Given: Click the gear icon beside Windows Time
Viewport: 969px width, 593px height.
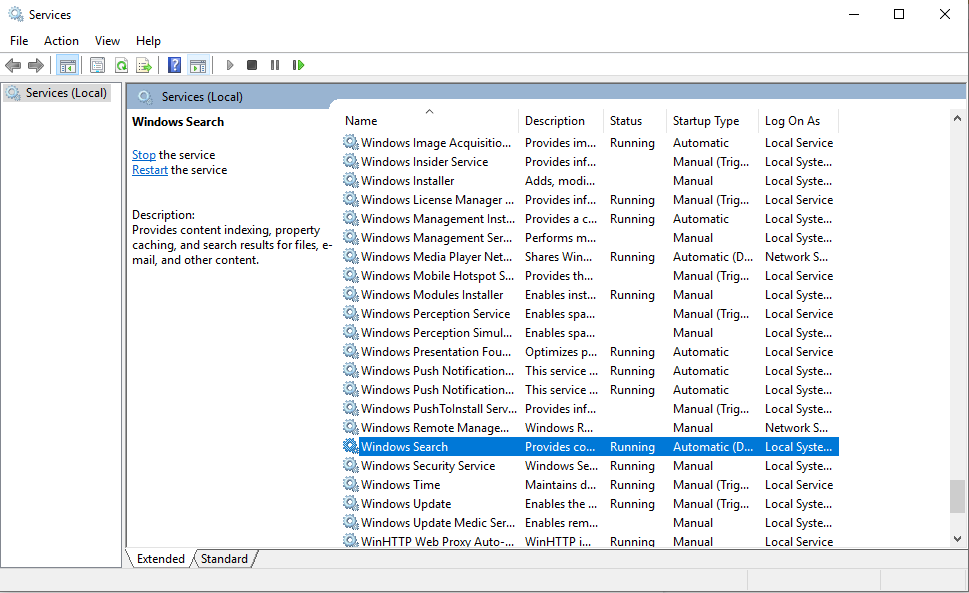Looking at the screenshot, I should 350,484.
